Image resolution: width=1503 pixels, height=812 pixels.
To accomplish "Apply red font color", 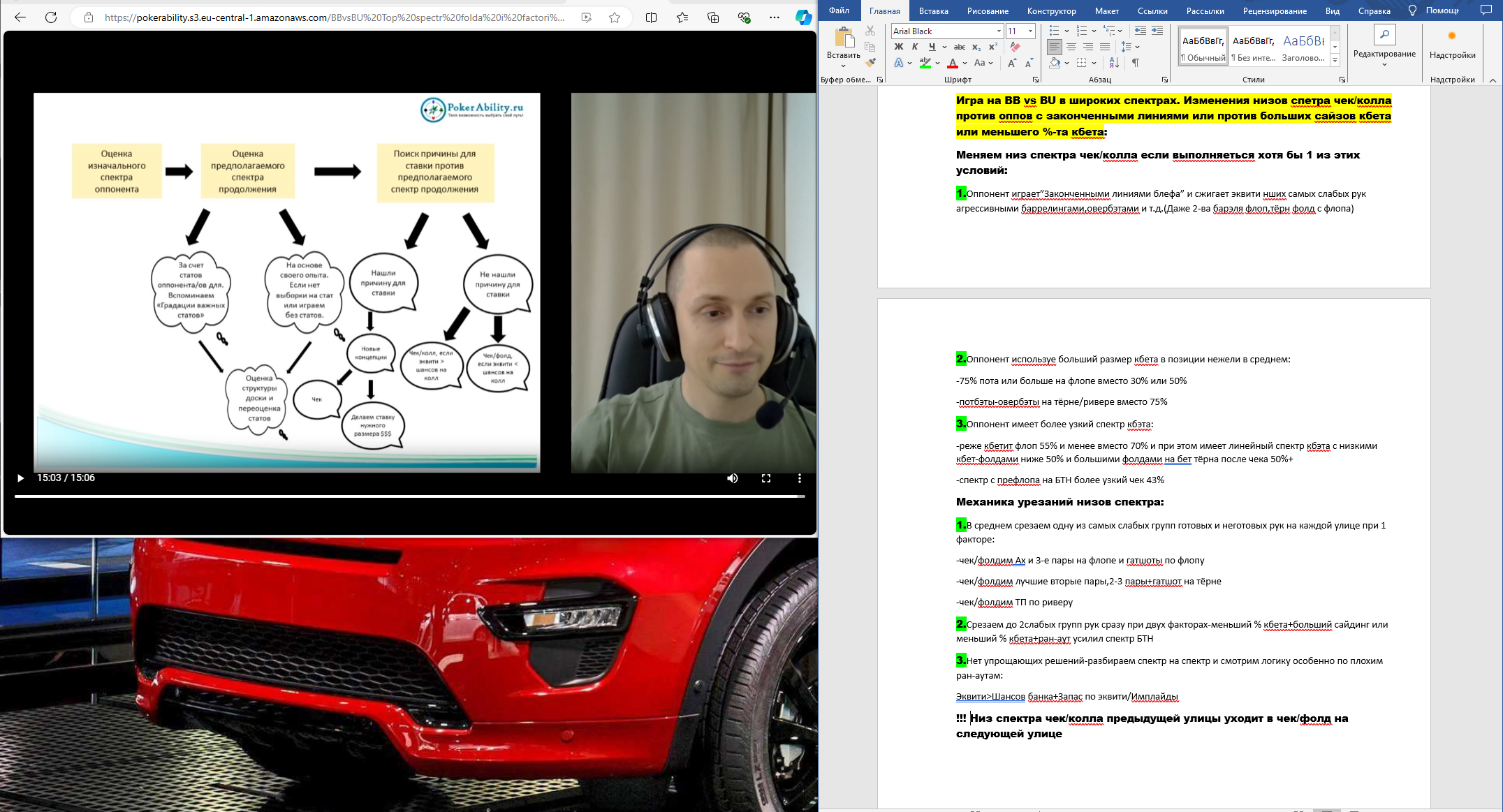I will click(953, 63).
